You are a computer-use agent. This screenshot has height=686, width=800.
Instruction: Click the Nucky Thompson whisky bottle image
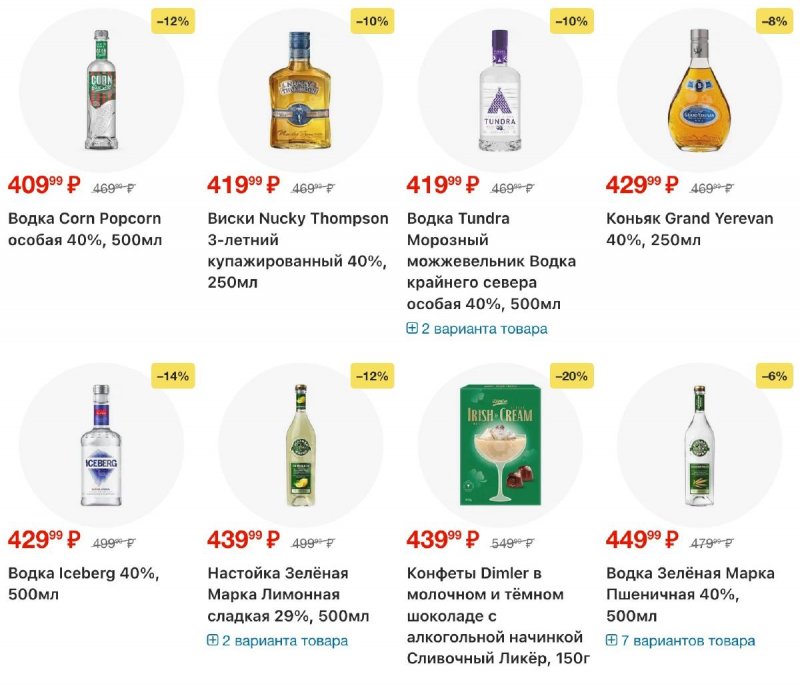pos(300,87)
